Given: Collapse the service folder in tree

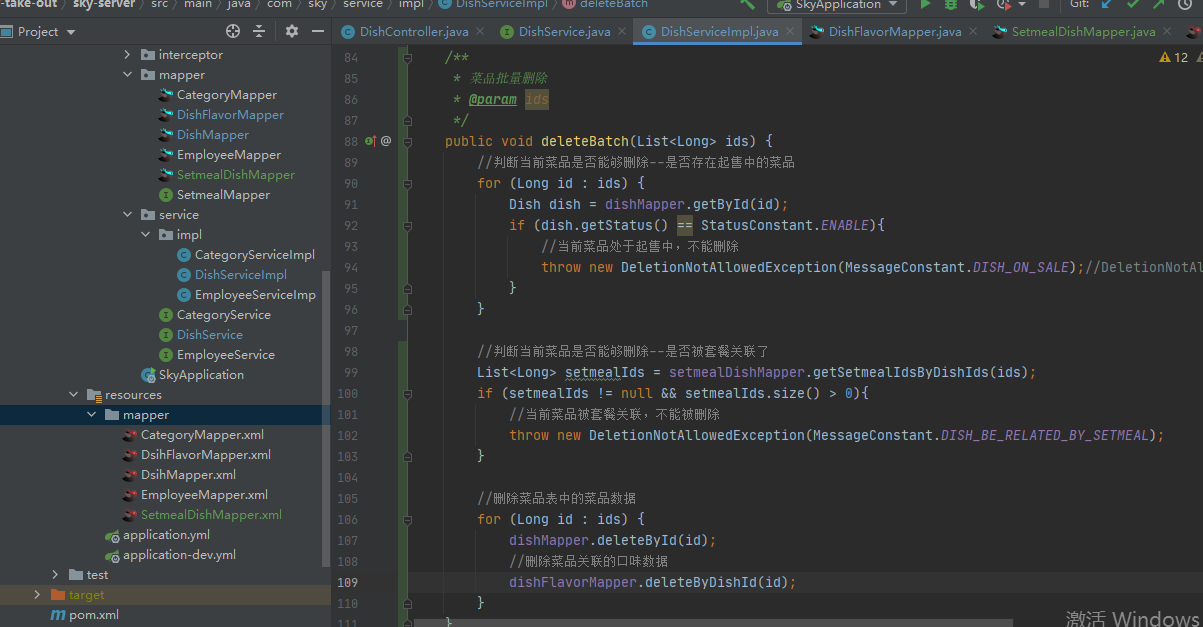Looking at the screenshot, I should pyautogui.click(x=127, y=215).
